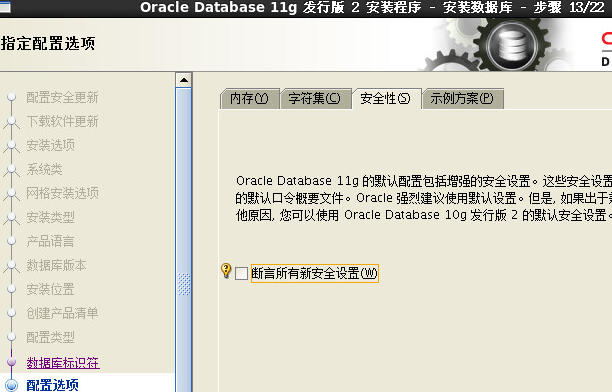Enable the 断言所有新安全设置 checkbox
The height and width of the screenshot is (392, 612).
[241, 273]
